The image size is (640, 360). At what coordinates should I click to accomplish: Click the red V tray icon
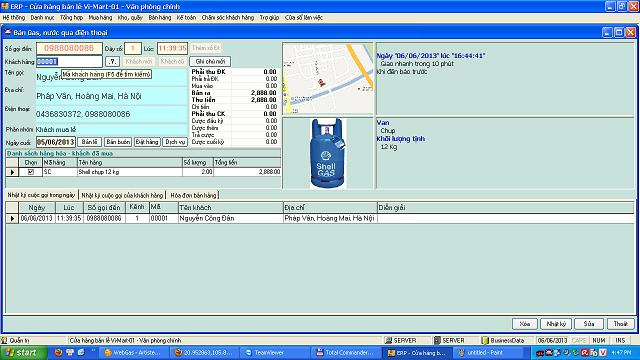point(603,353)
